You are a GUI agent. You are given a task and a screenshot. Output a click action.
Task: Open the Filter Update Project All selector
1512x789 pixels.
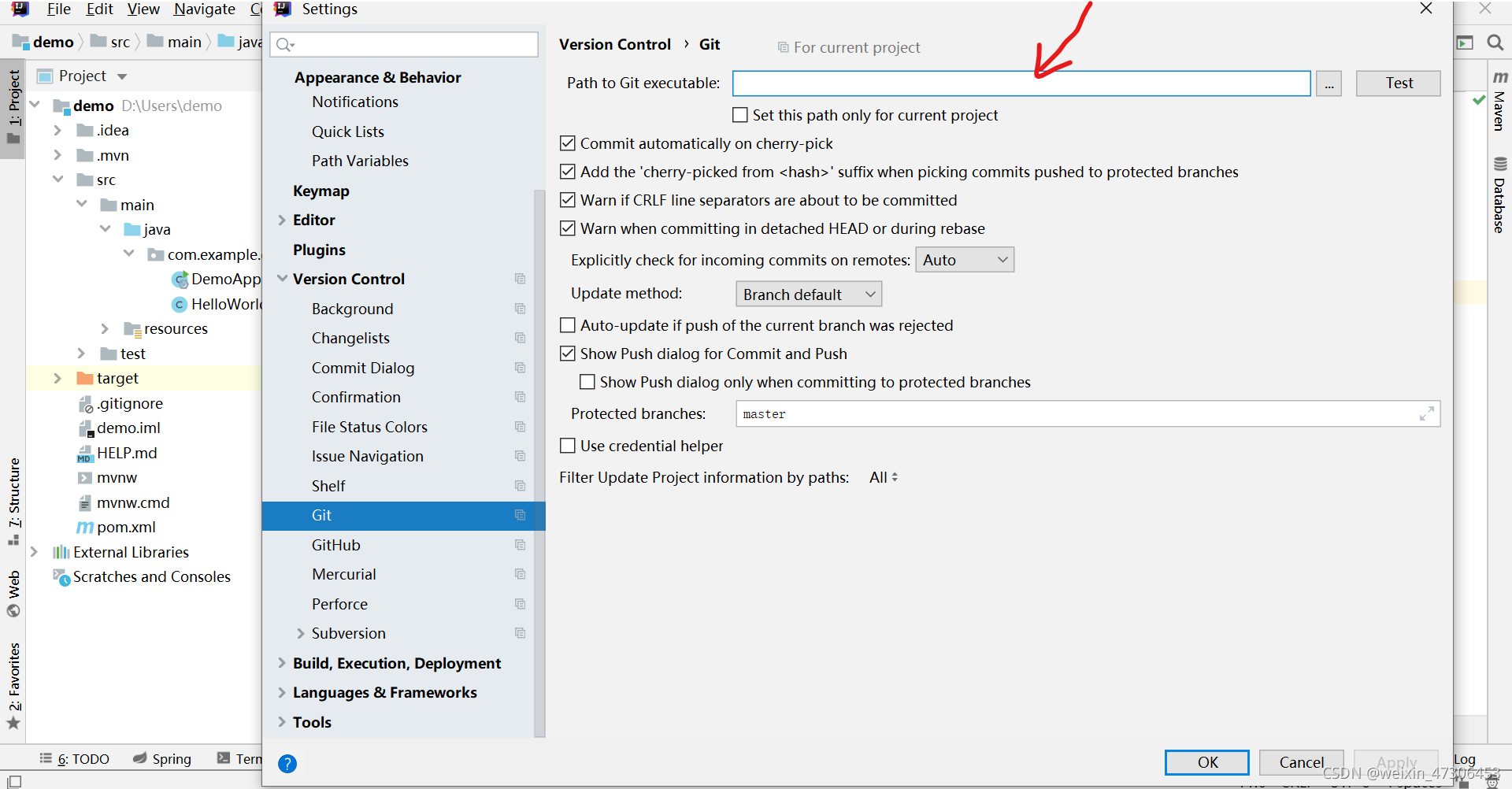[884, 477]
